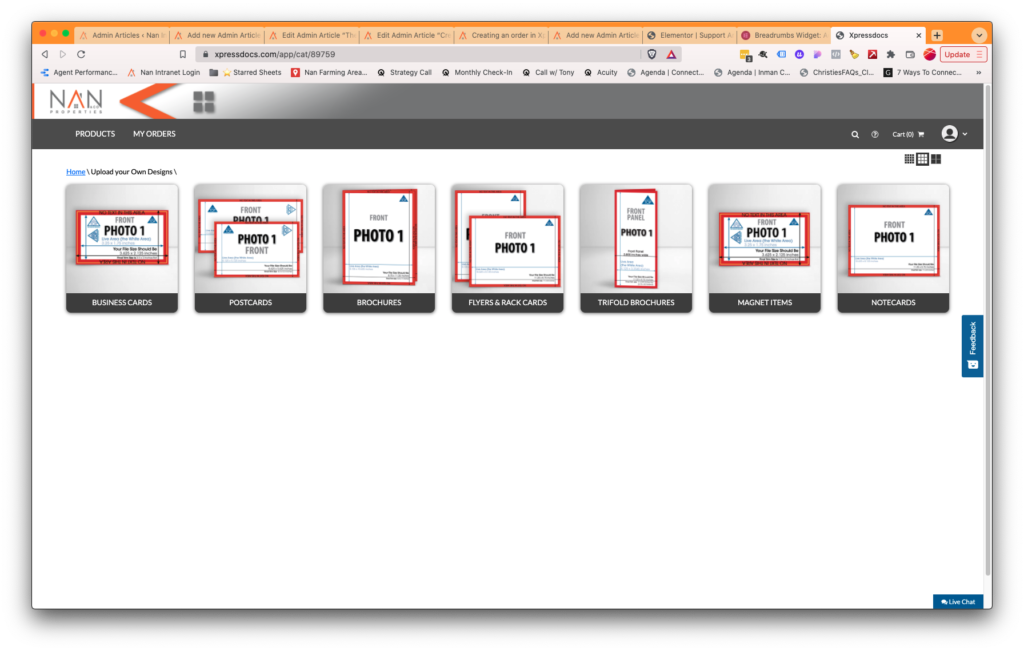Click the four-square grid icon in header
The height and width of the screenshot is (651, 1024).
click(204, 102)
